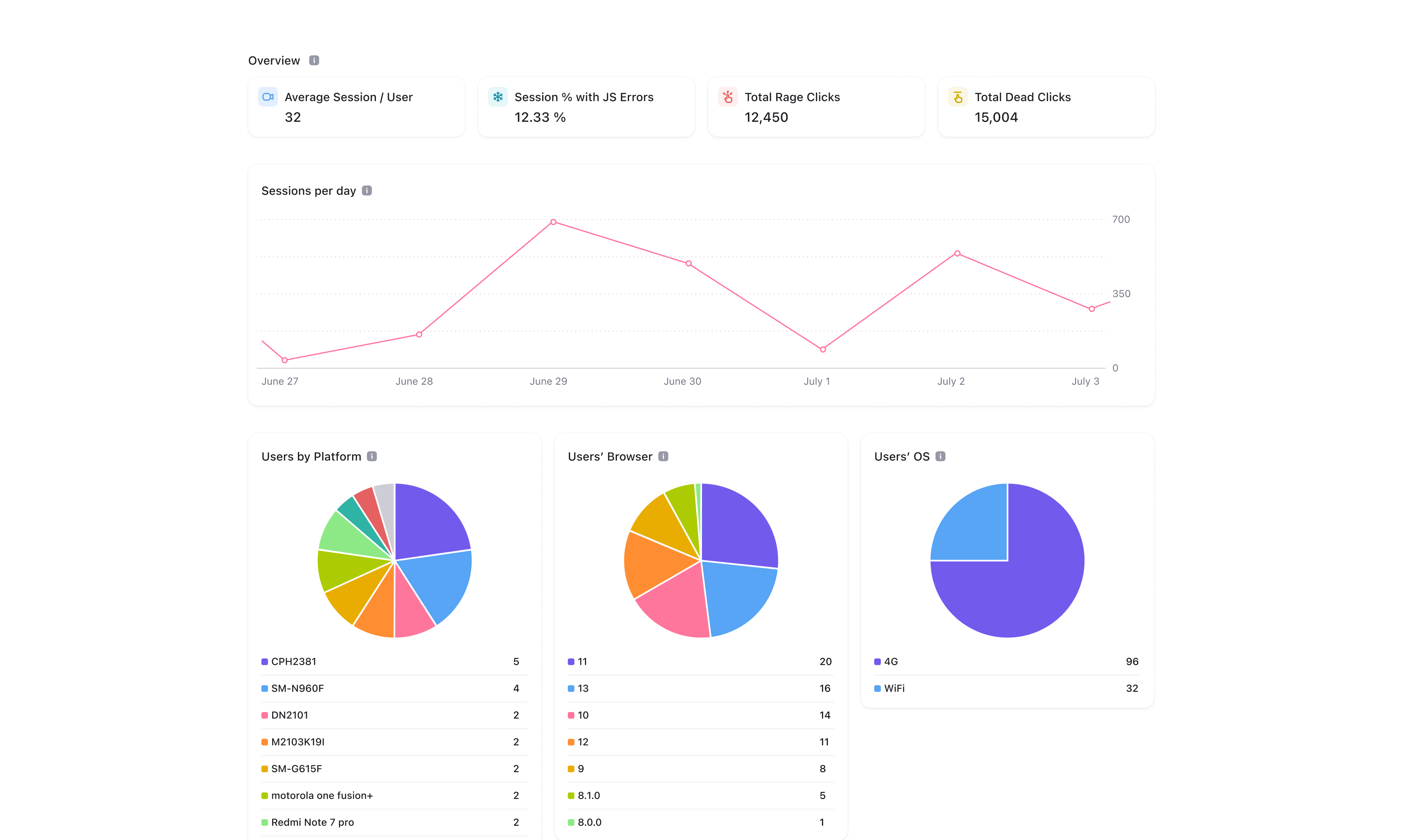Open the Total Rage Clicks card
This screenshot has width=1404, height=840.
point(817,107)
